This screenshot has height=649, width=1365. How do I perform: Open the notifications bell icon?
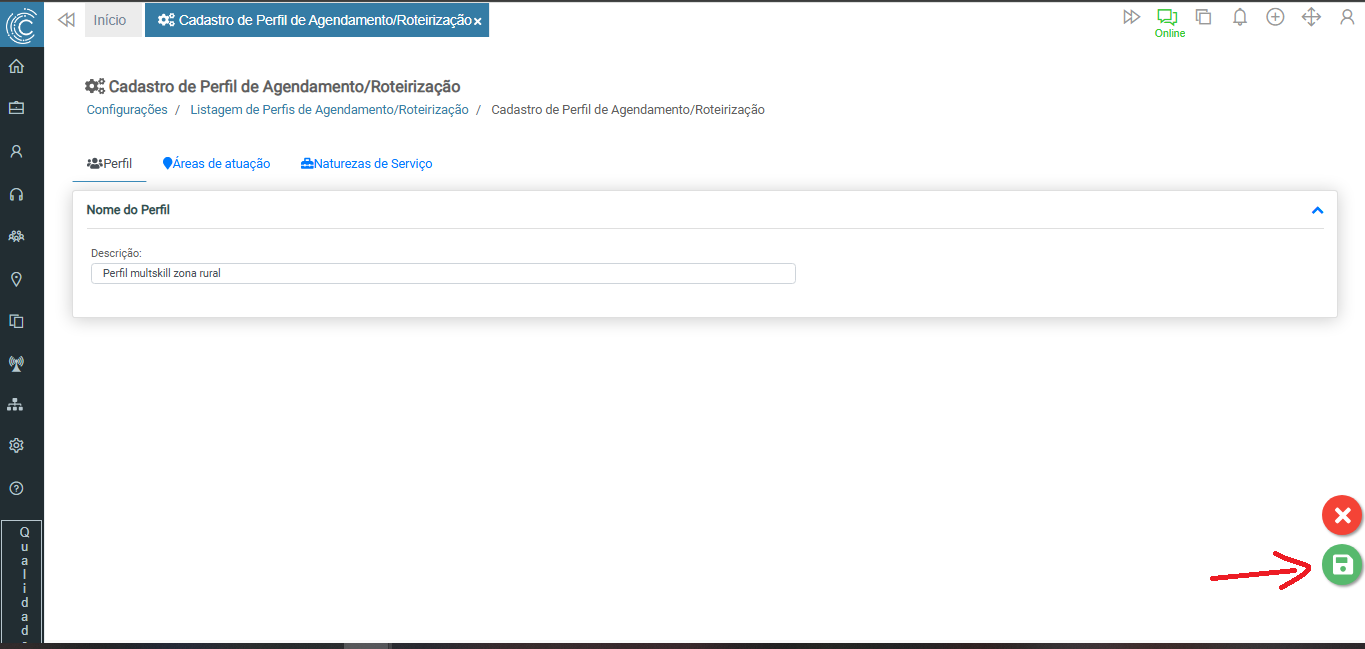(1239, 17)
